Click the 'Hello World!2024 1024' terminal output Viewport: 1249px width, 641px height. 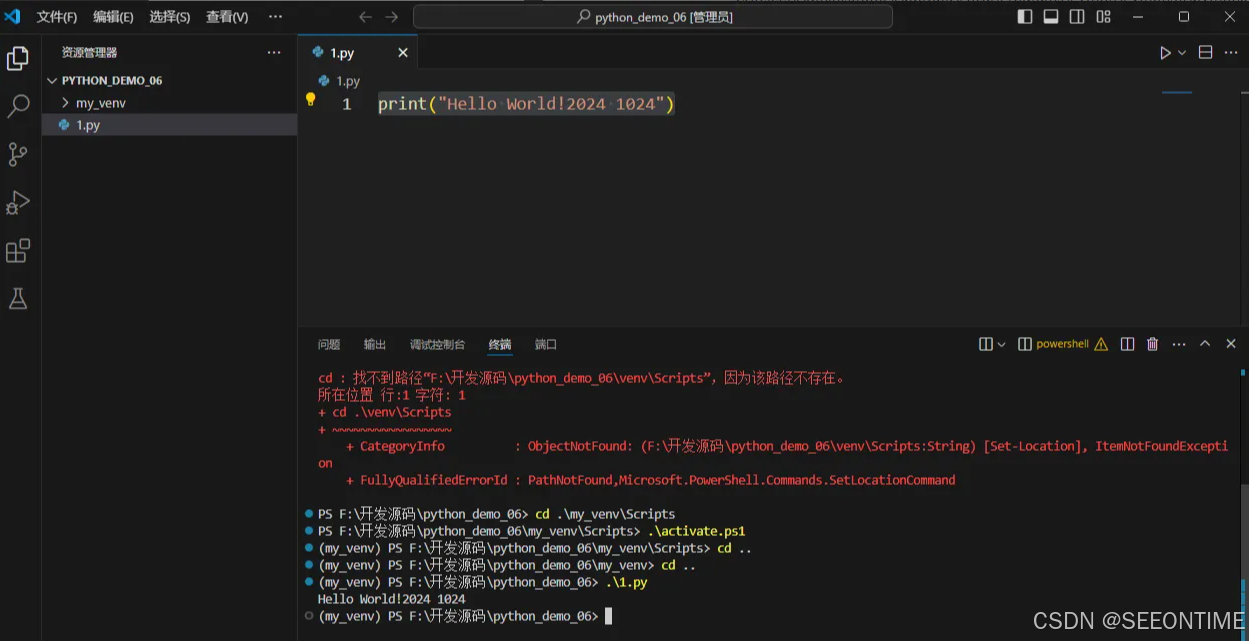392,599
